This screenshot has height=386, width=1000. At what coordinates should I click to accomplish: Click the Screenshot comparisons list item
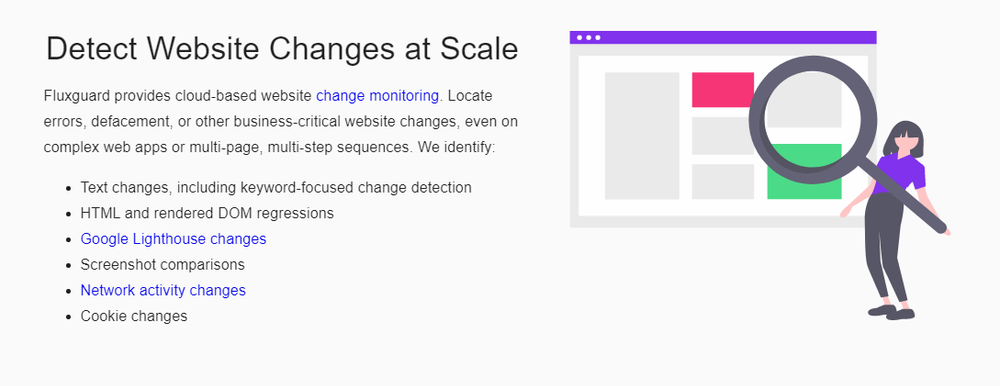coord(163,265)
